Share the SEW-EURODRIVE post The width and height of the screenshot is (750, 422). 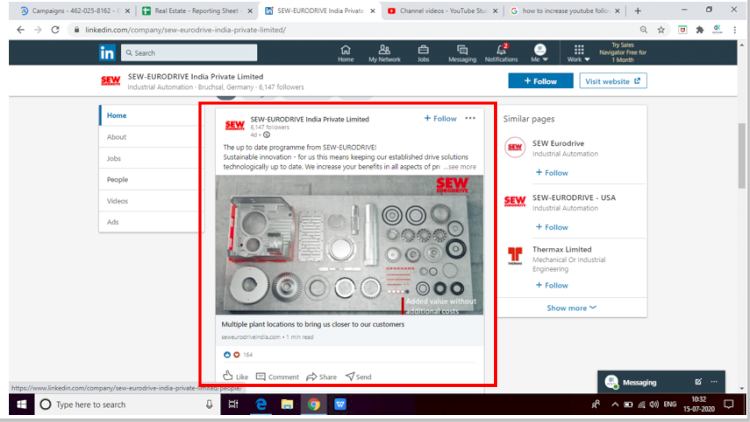click(321, 377)
